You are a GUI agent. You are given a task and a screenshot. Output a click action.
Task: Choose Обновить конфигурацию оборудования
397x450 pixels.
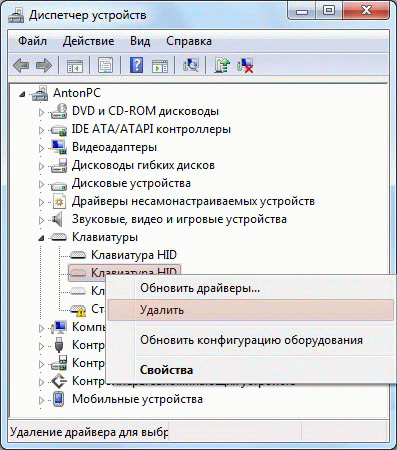tap(251, 340)
